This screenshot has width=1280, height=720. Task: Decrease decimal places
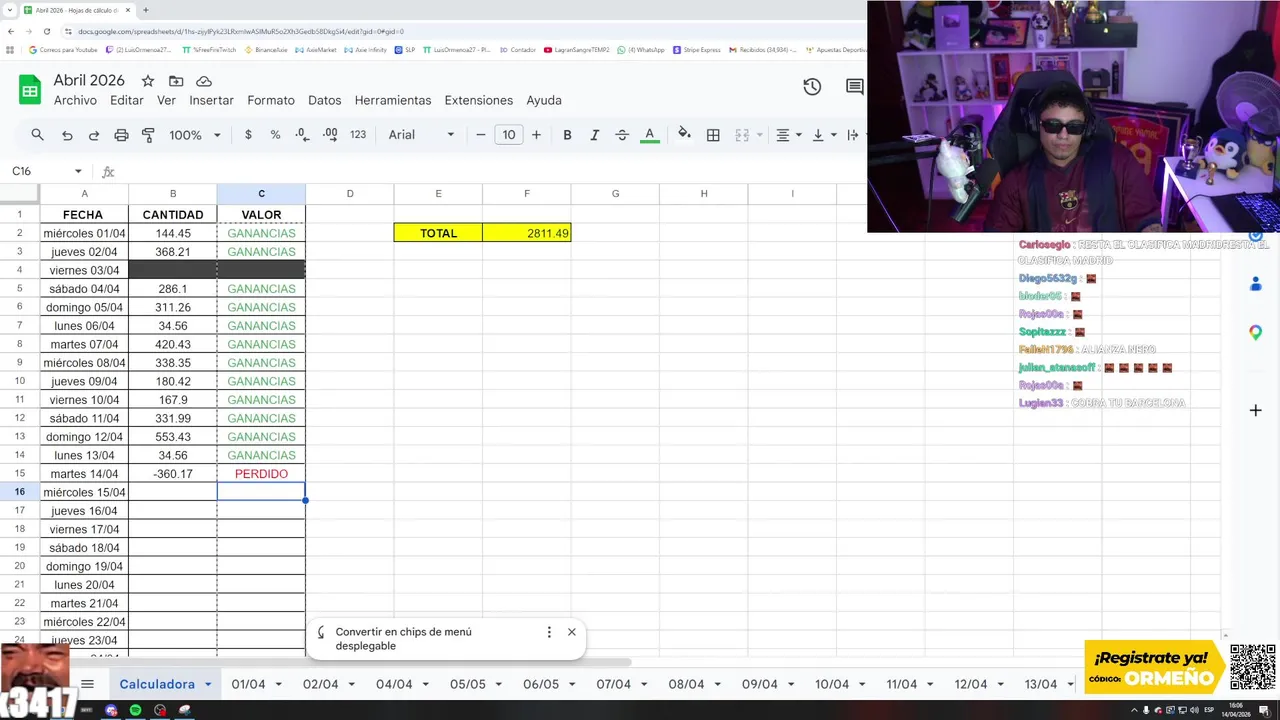(302, 135)
